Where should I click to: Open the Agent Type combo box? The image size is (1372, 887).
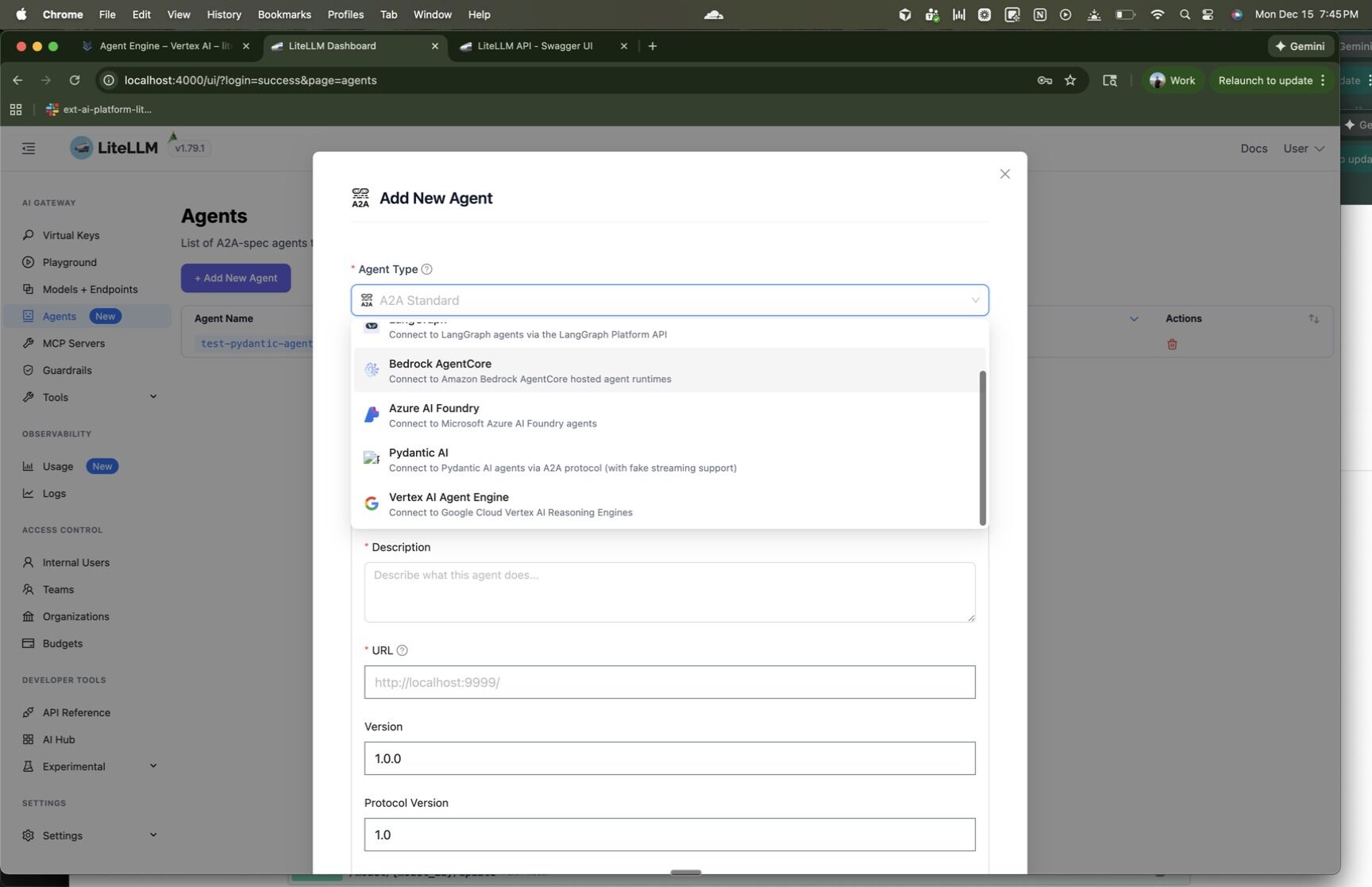point(669,300)
